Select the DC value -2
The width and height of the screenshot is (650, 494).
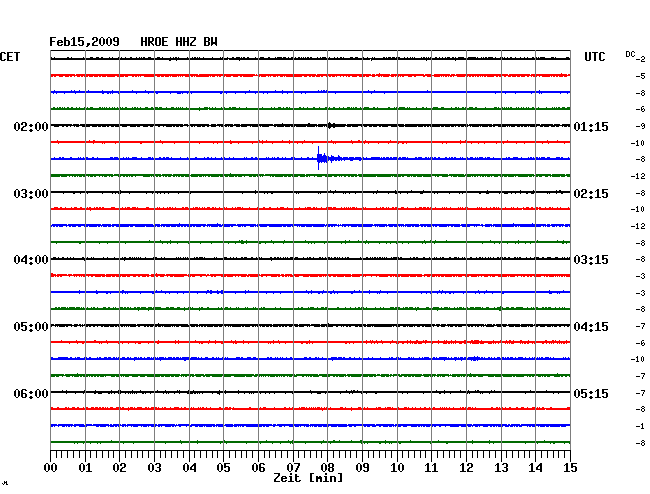[640, 59]
